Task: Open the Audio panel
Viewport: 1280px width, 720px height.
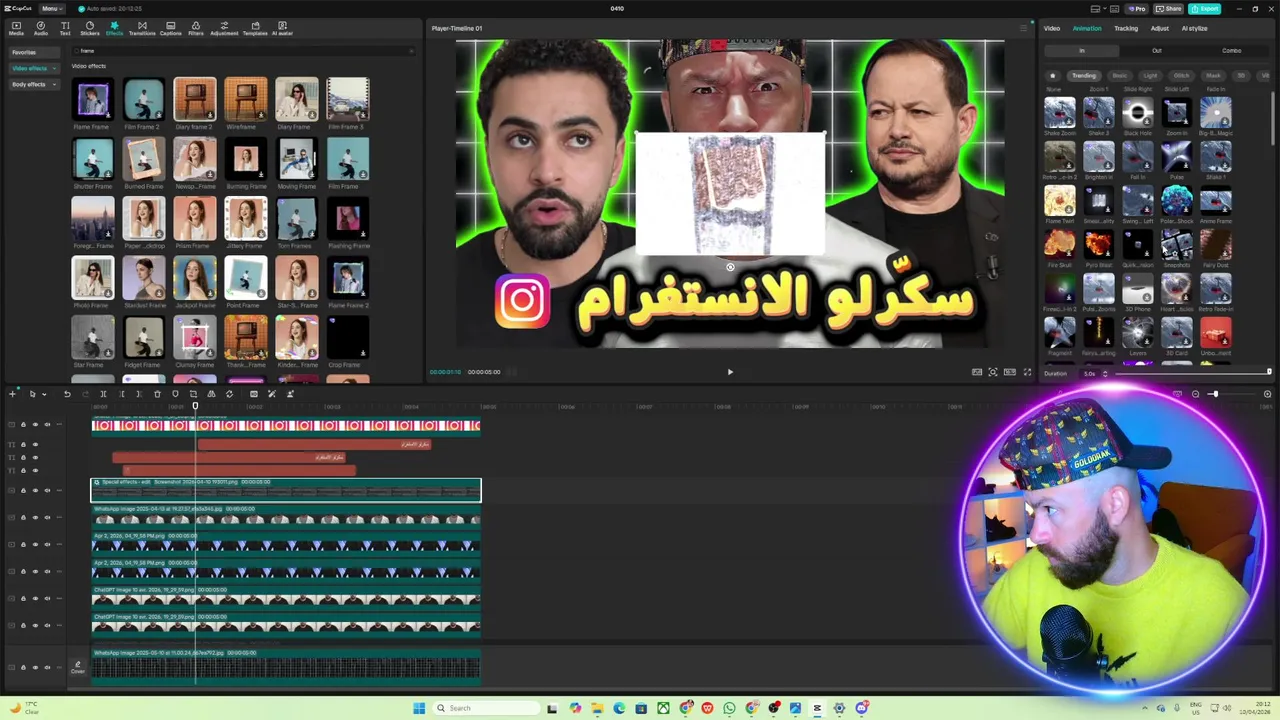Action: pyautogui.click(x=41, y=28)
